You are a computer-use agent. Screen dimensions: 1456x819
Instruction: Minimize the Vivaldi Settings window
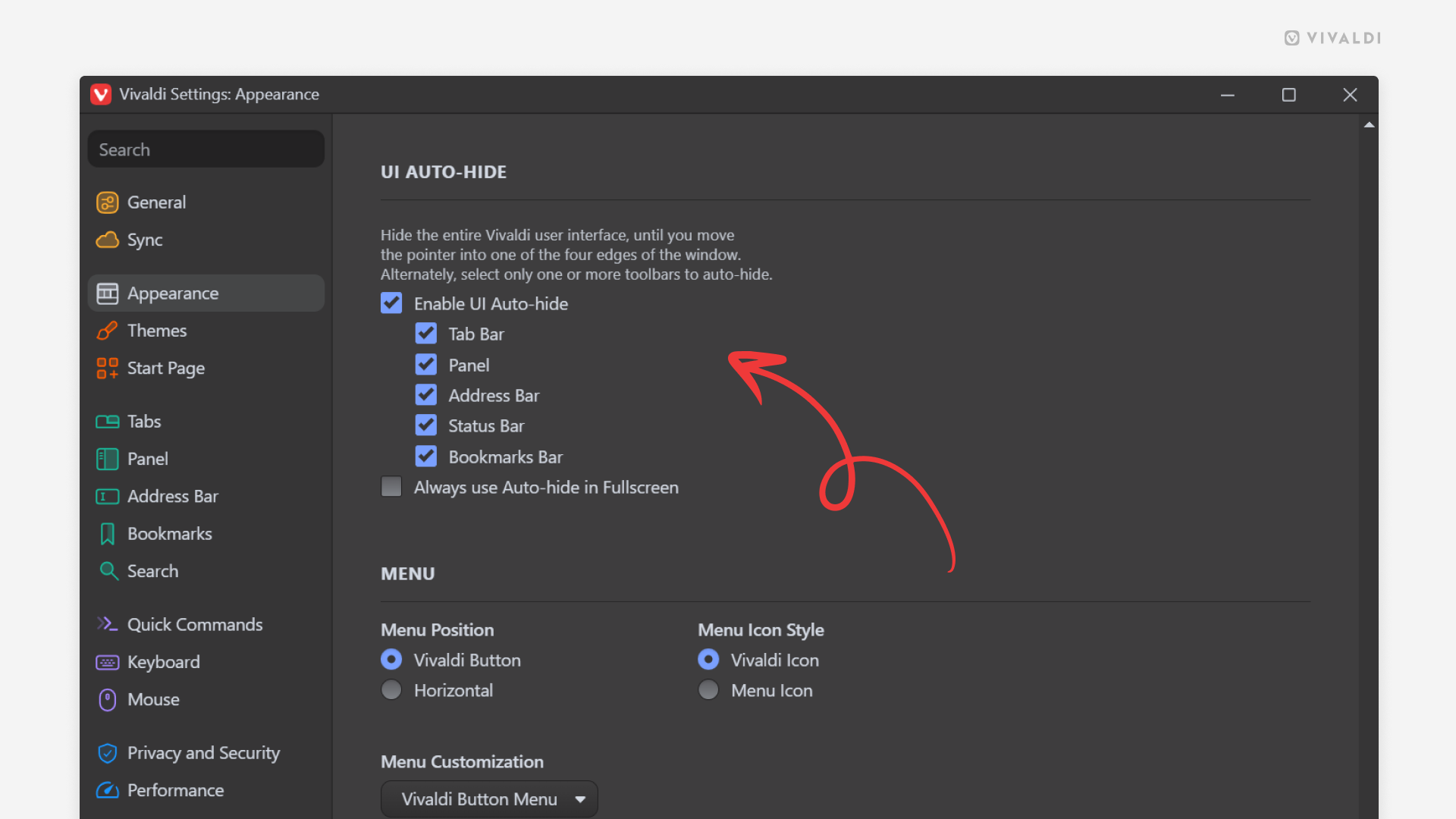pos(1228,95)
